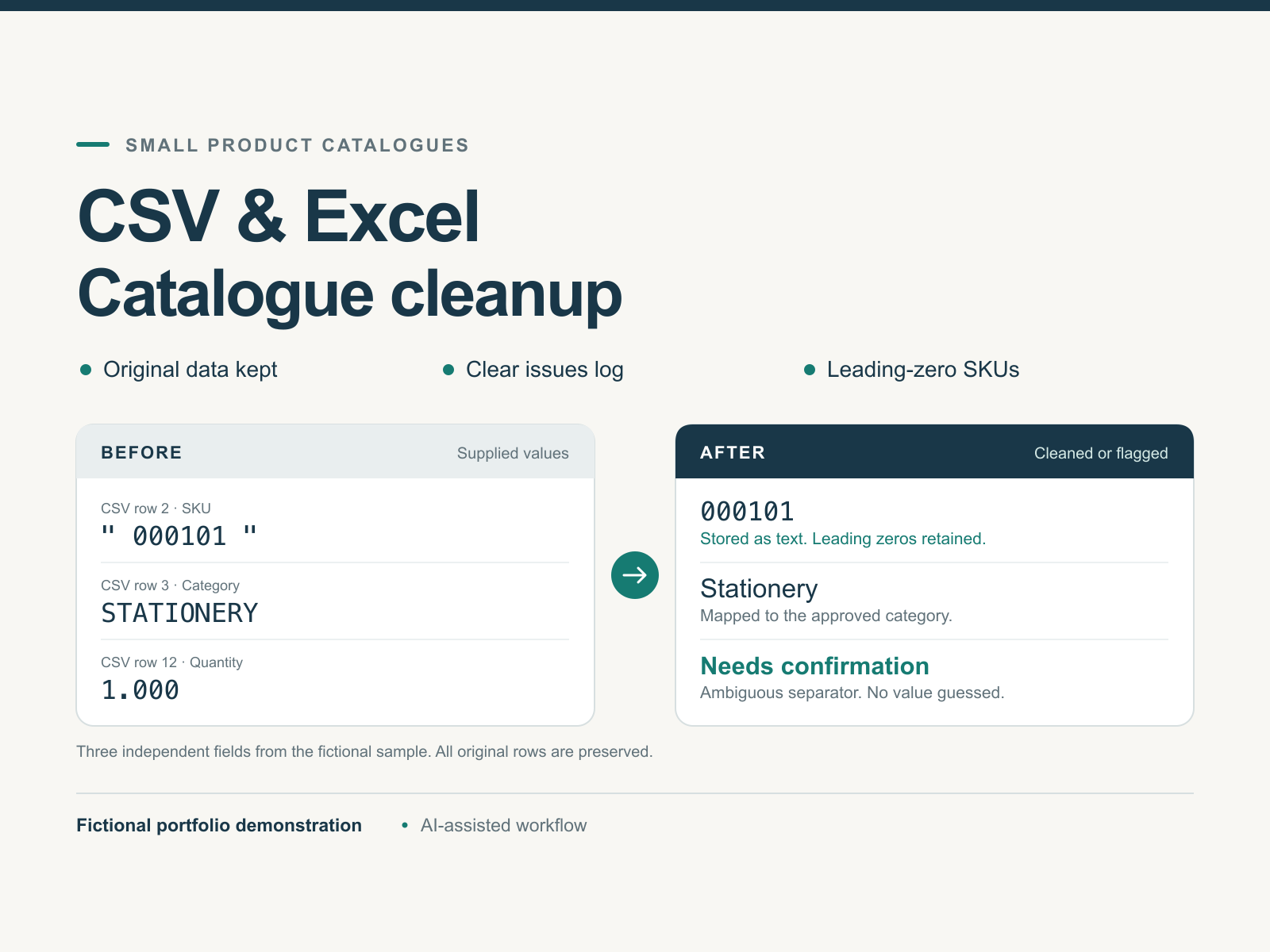The height and width of the screenshot is (952, 1270).
Task: Click the BEFORE card header label
Action: click(141, 452)
